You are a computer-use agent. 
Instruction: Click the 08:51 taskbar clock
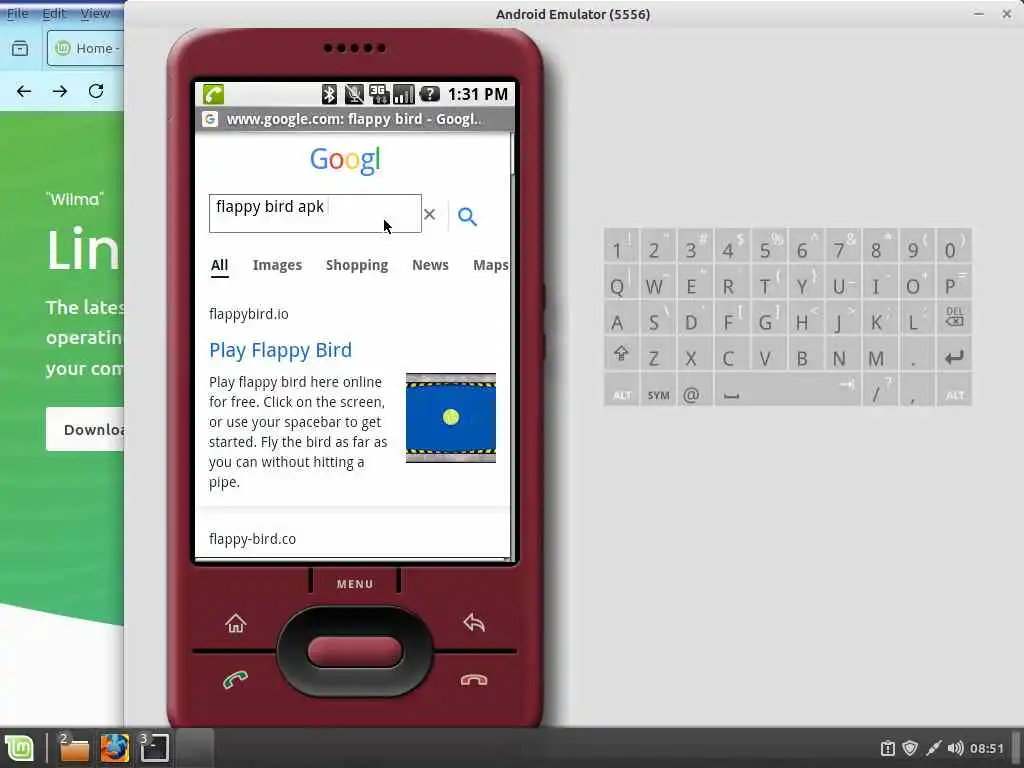(986, 748)
